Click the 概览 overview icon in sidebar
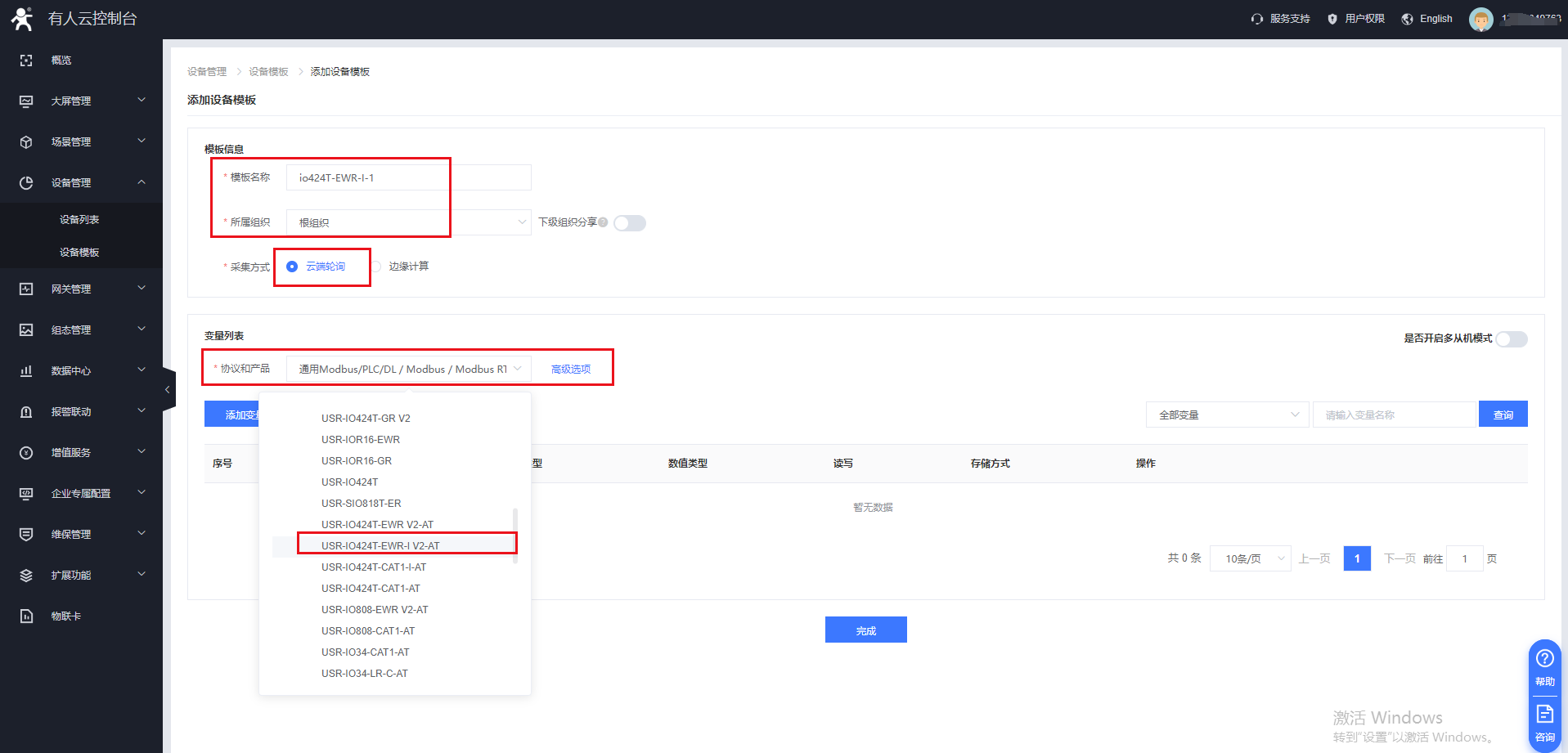Screen dimensions: 1568x753 [x=26, y=61]
